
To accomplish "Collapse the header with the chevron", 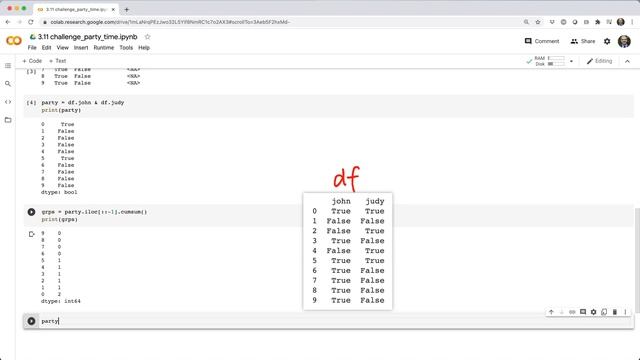I will click(627, 61).
